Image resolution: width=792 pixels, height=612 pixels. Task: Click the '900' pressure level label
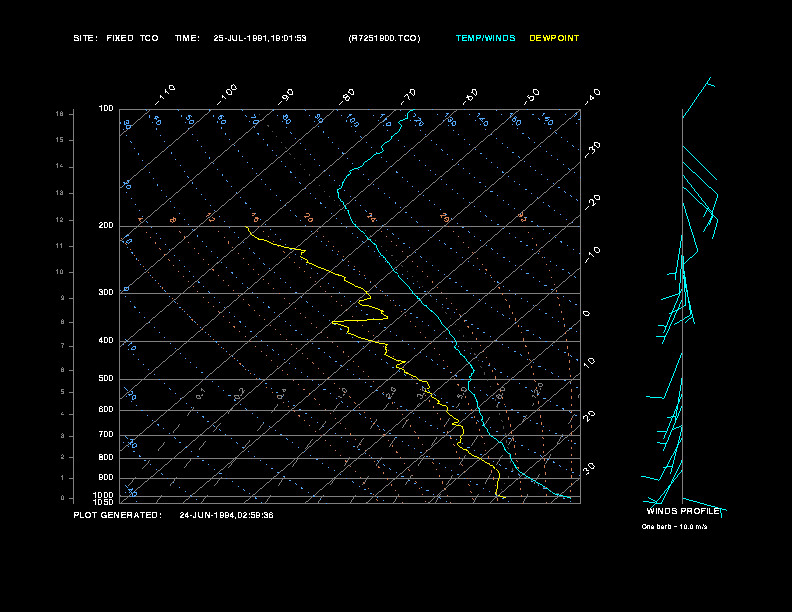[106, 478]
